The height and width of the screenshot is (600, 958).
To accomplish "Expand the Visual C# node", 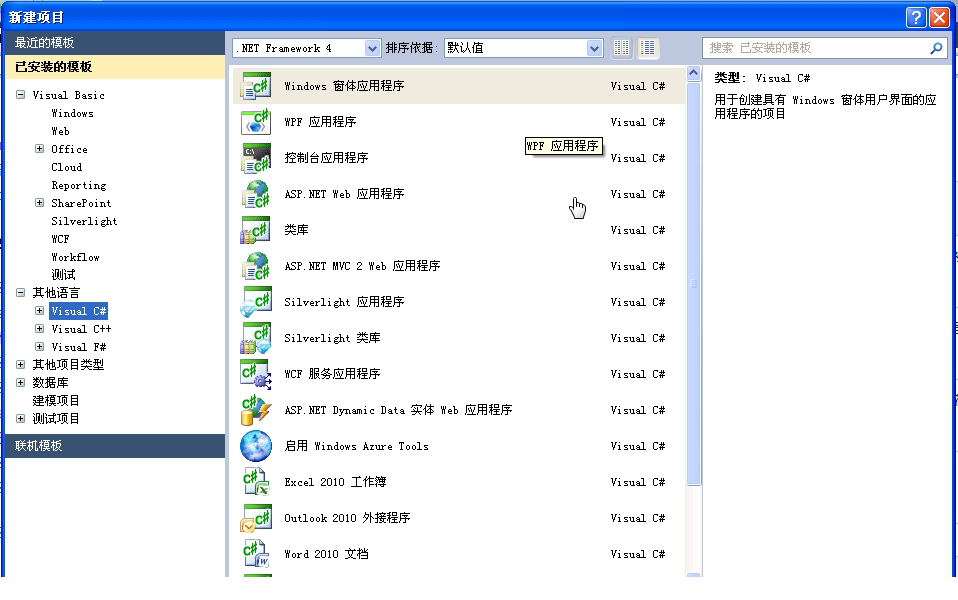I will (39, 310).
